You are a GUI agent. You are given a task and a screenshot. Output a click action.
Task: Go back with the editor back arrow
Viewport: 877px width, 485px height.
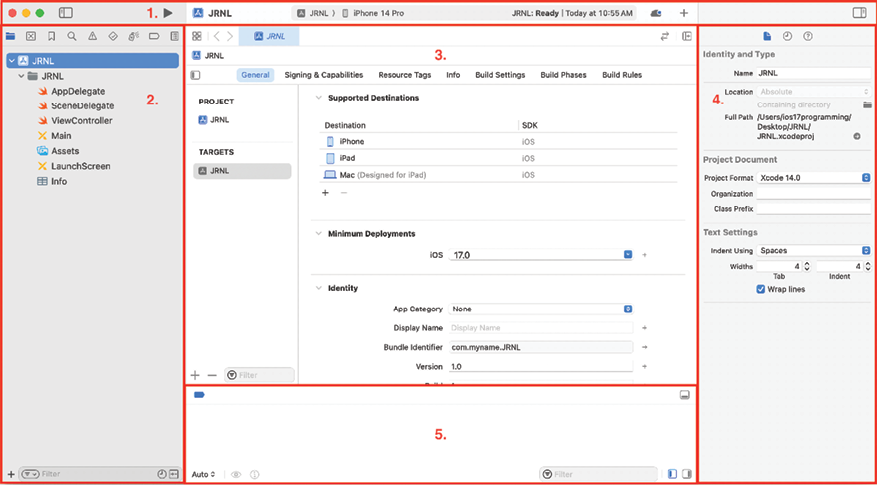[216, 36]
